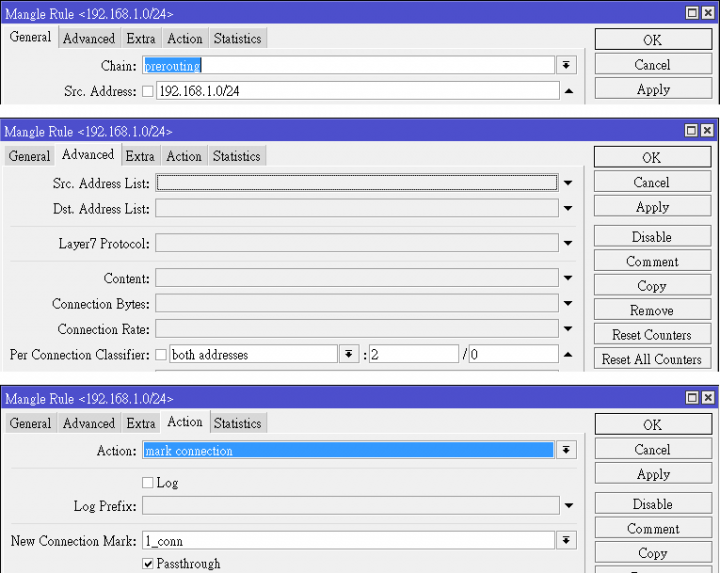720x573 pixels.
Task: Click New Connection Mark field 1_conn
Action: pos(349,540)
